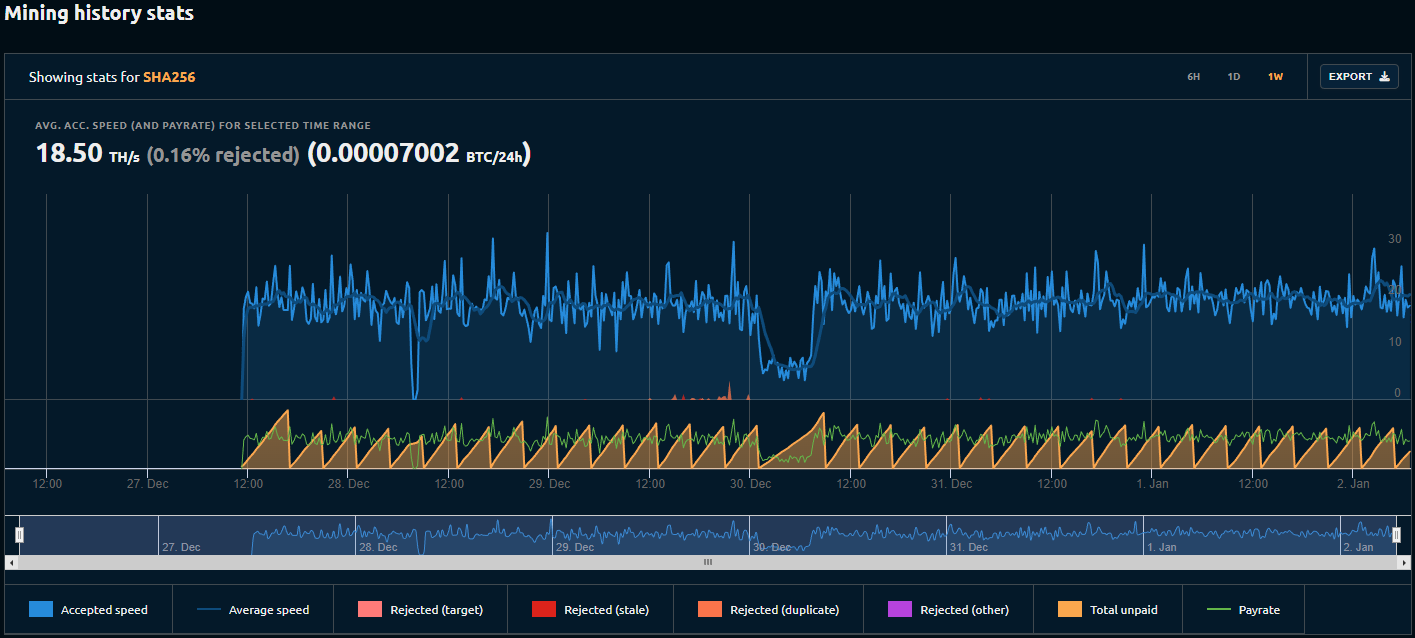Click the SHA256 algorithm link
Screen dimensions: 1415x638
[x=169, y=77]
